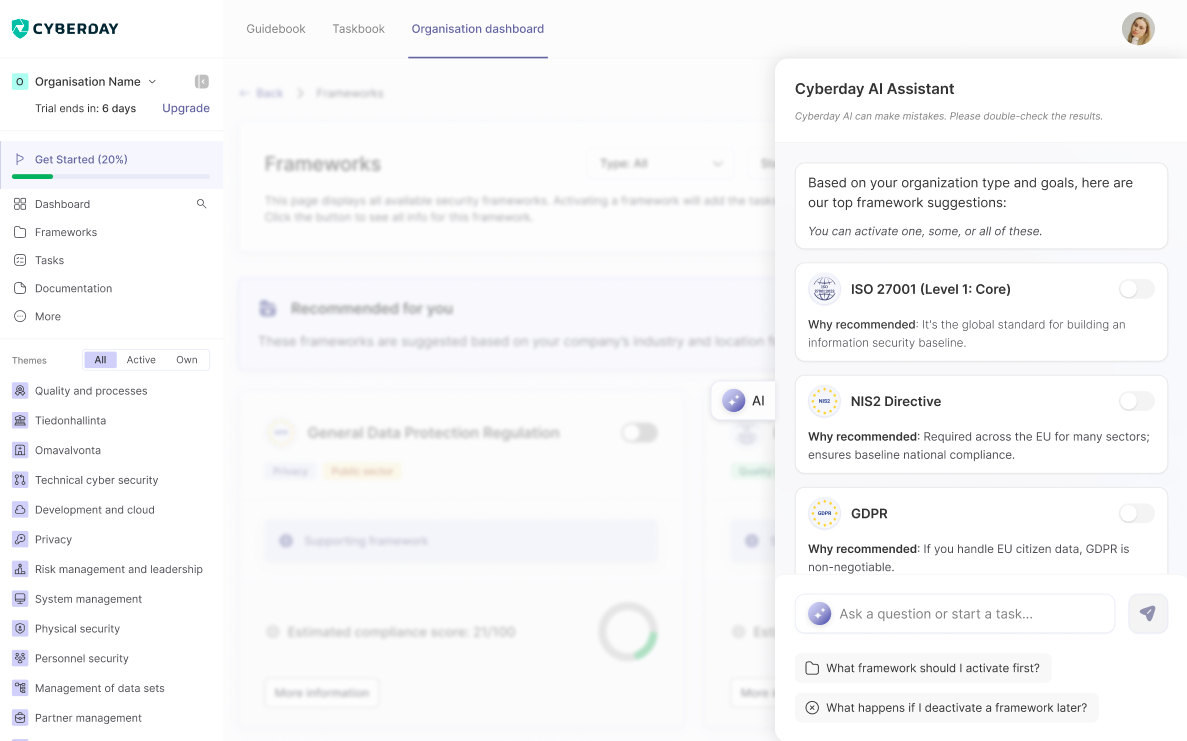Viewport: 1187px width, 741px height.
Task: Open user profile avatar
Action: [1138, 29]
